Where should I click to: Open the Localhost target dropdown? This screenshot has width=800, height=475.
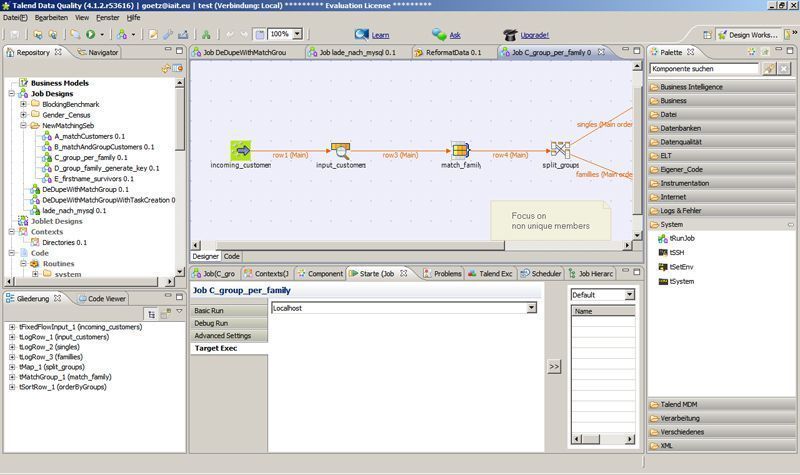point(532,308)
